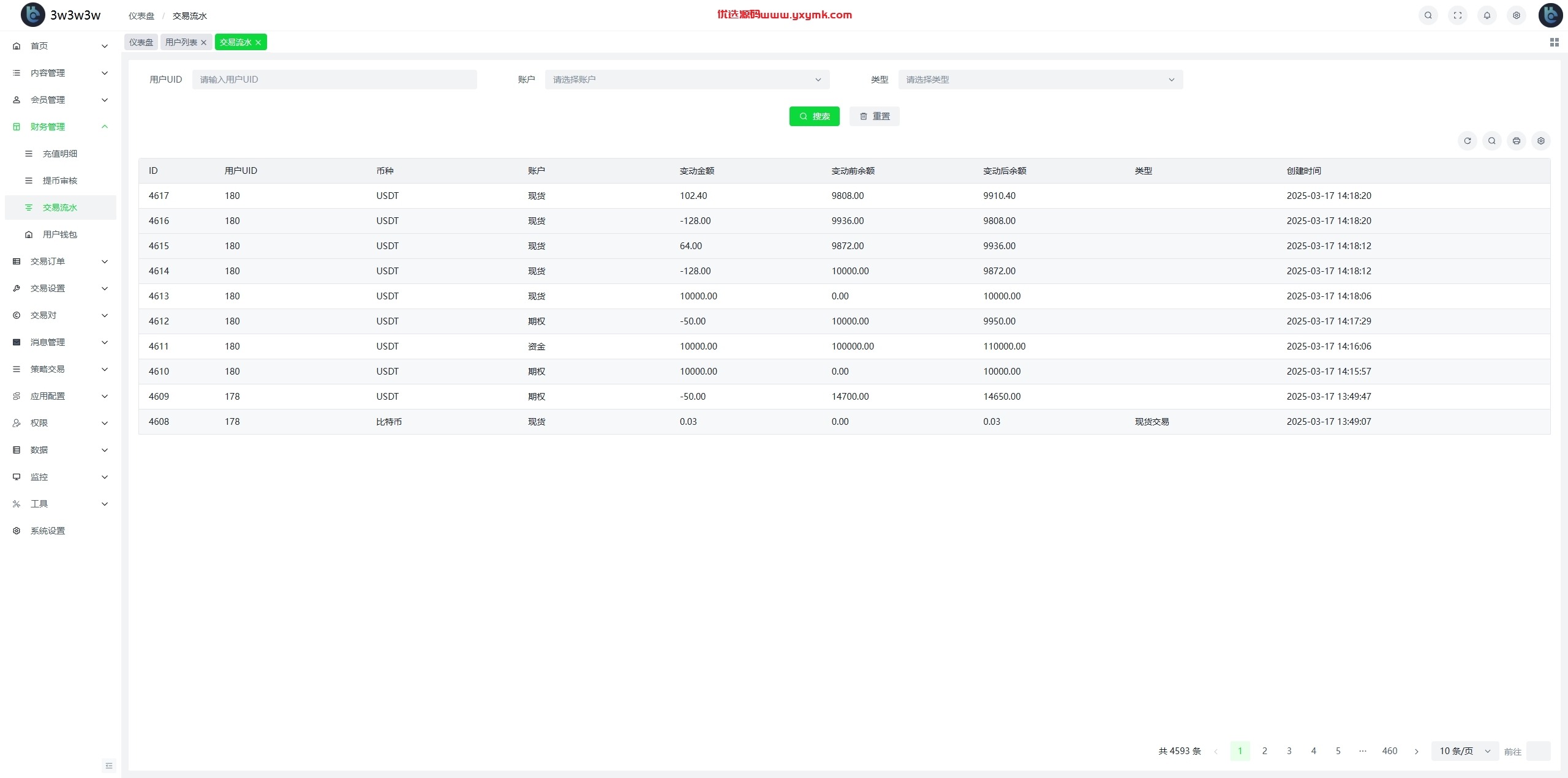
Task: Open 用户钱包 menu item
Action: click(x=60, y=234)
